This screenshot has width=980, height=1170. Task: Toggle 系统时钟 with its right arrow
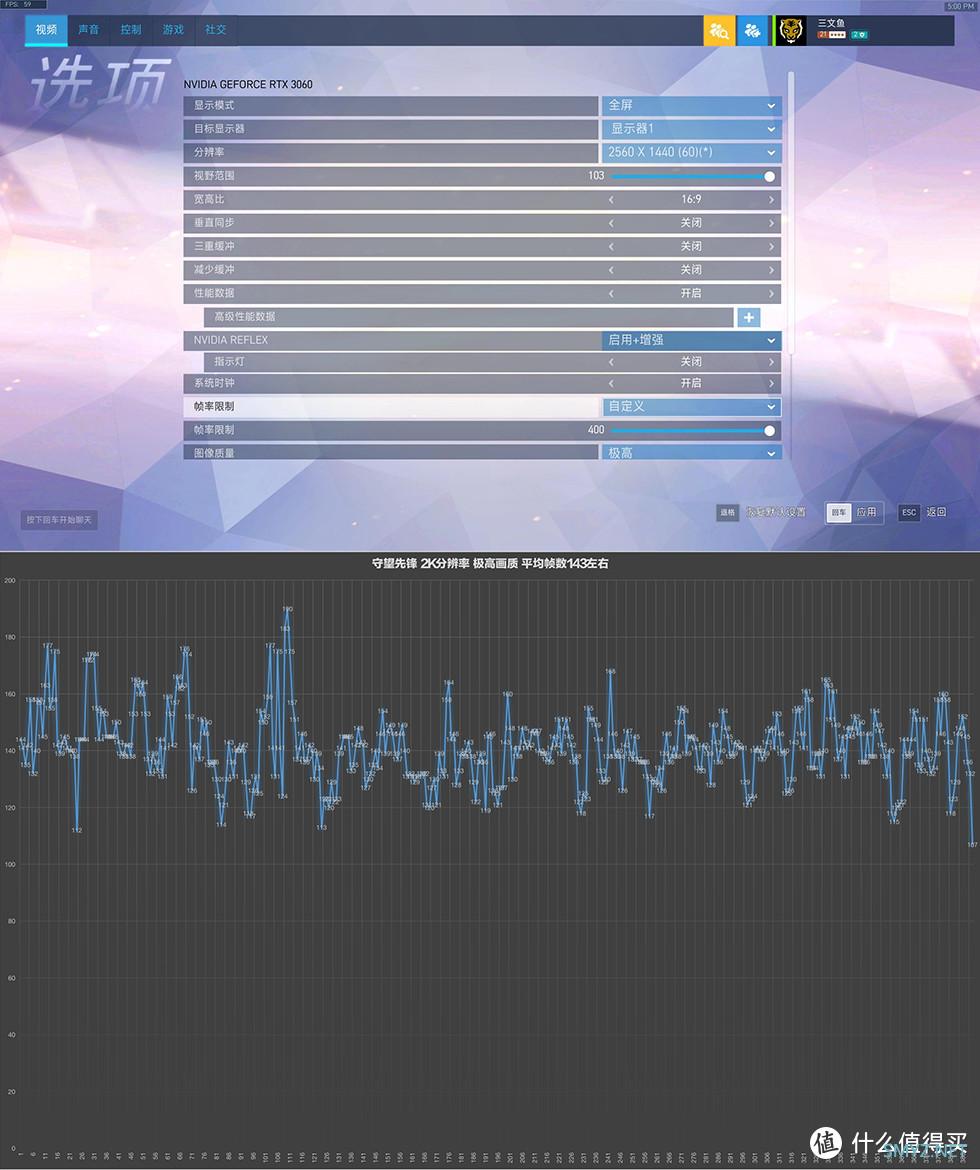(x=771, y=384)
